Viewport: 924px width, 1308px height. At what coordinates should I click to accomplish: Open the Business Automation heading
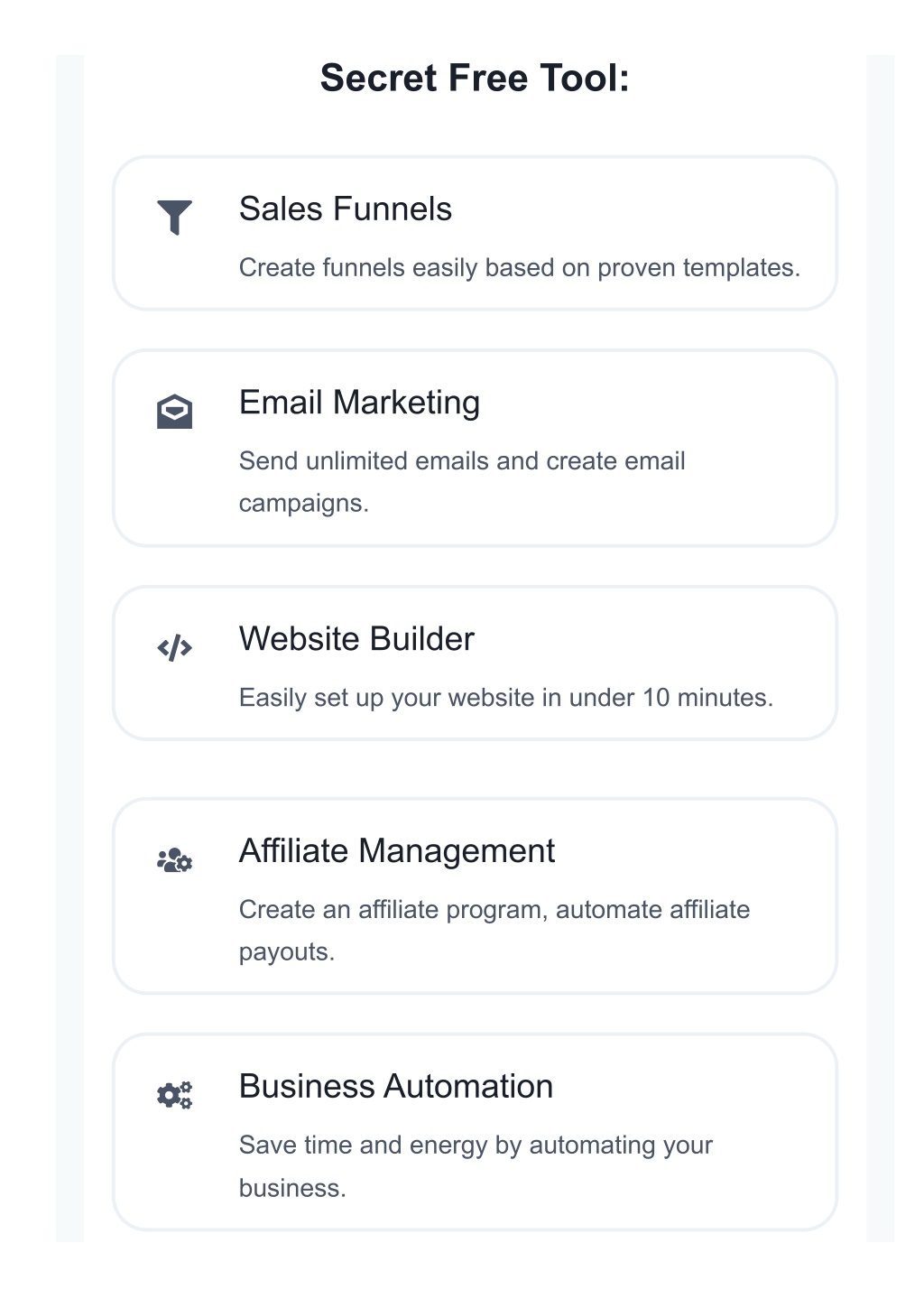tap(396, 1087)
